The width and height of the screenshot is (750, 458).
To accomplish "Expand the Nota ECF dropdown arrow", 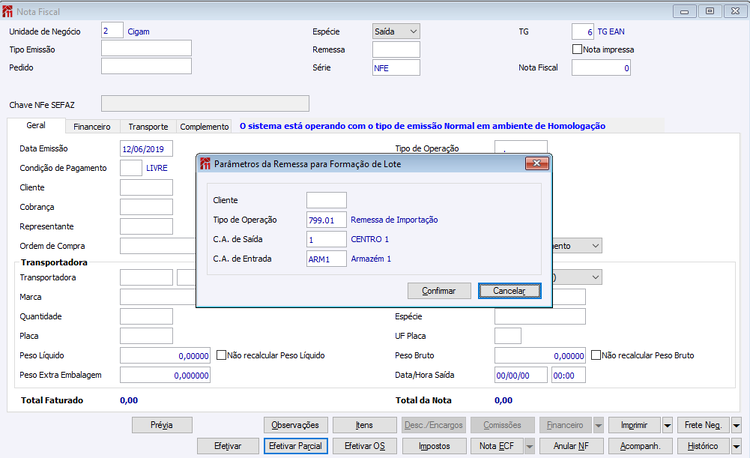I will pyautogui.click(x=529, y=446).
